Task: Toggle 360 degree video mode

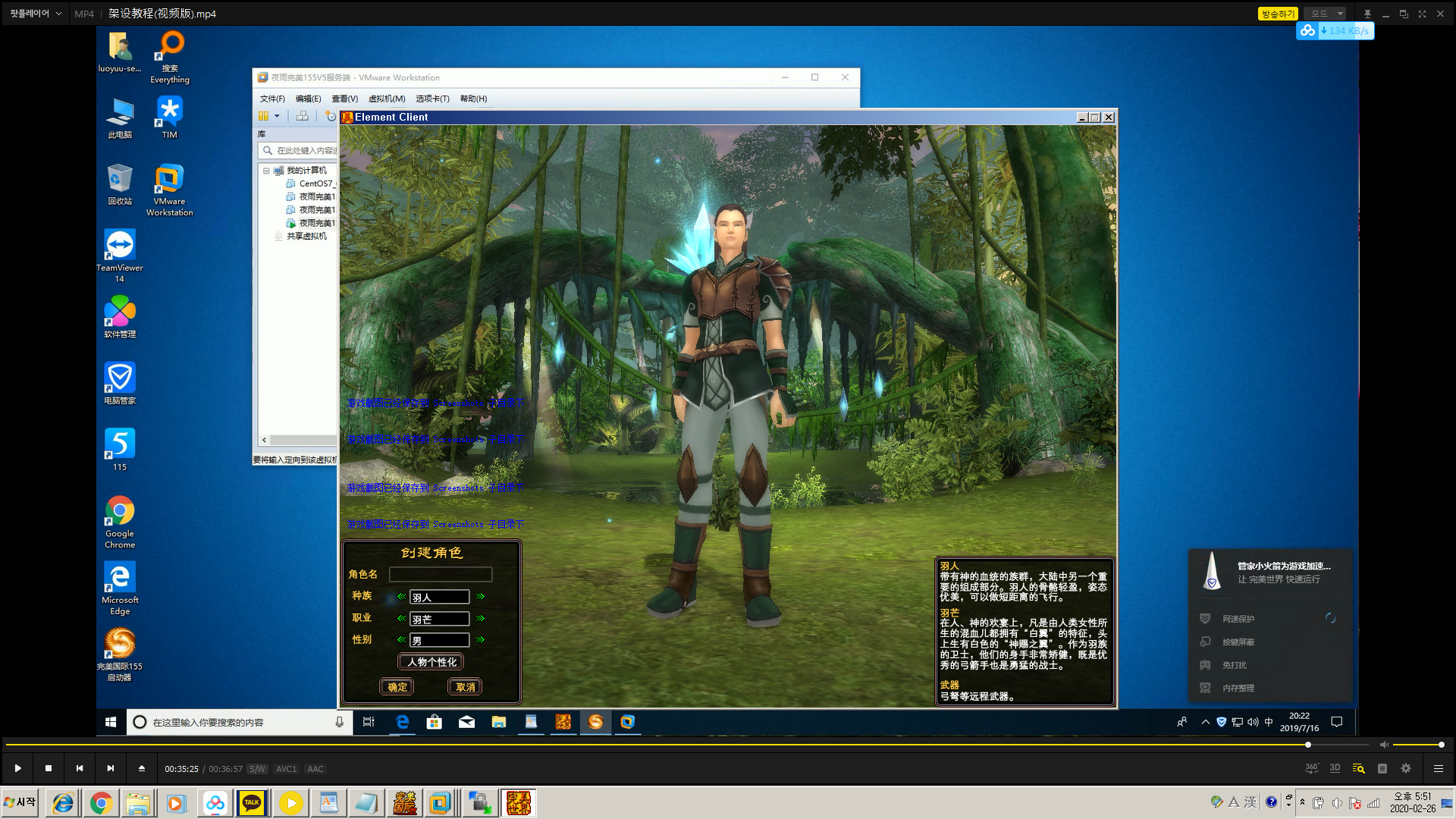Action: (x=1311, y=768)
